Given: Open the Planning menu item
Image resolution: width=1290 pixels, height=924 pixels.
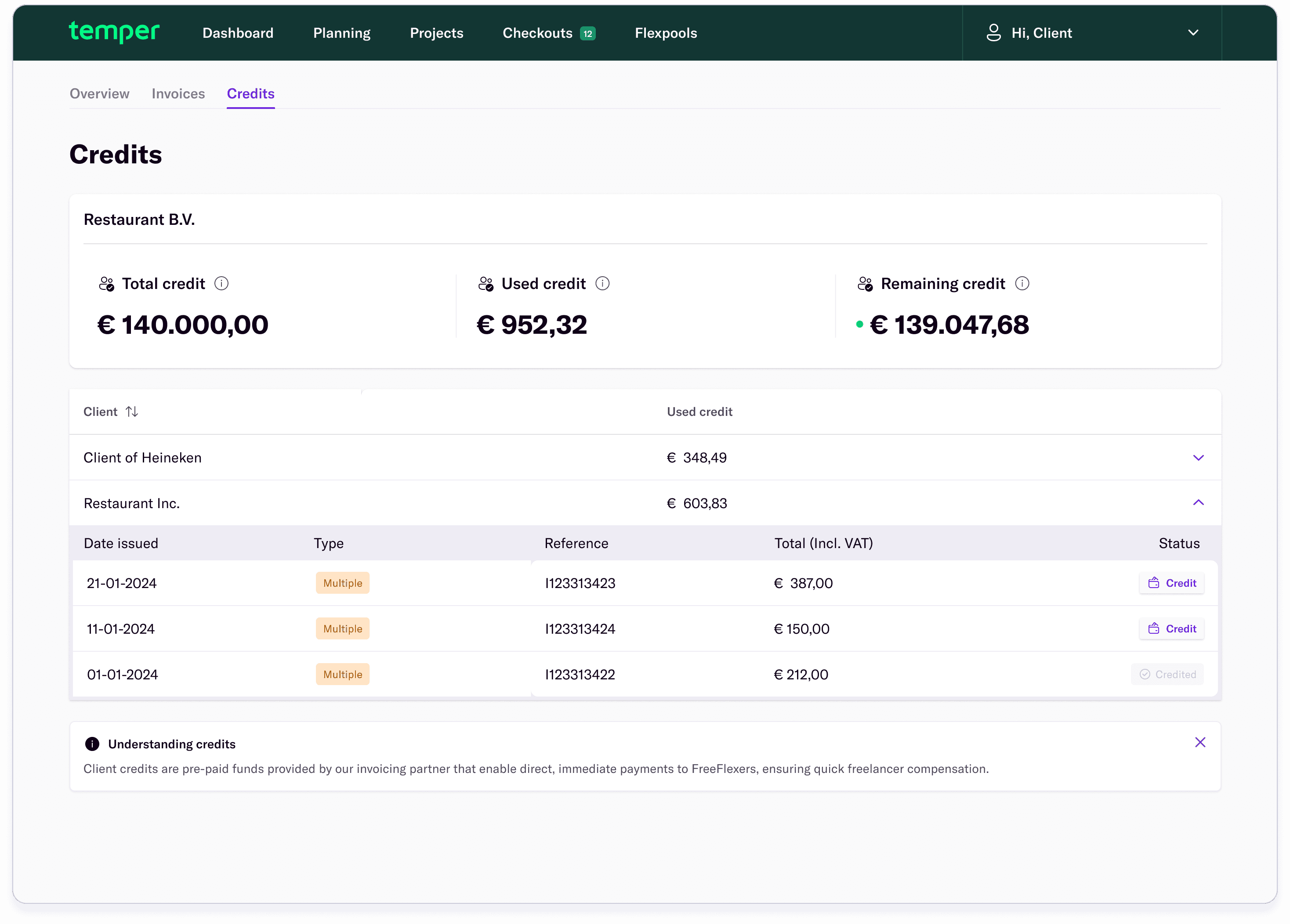Looking at the screenshot, I should 341,33.
